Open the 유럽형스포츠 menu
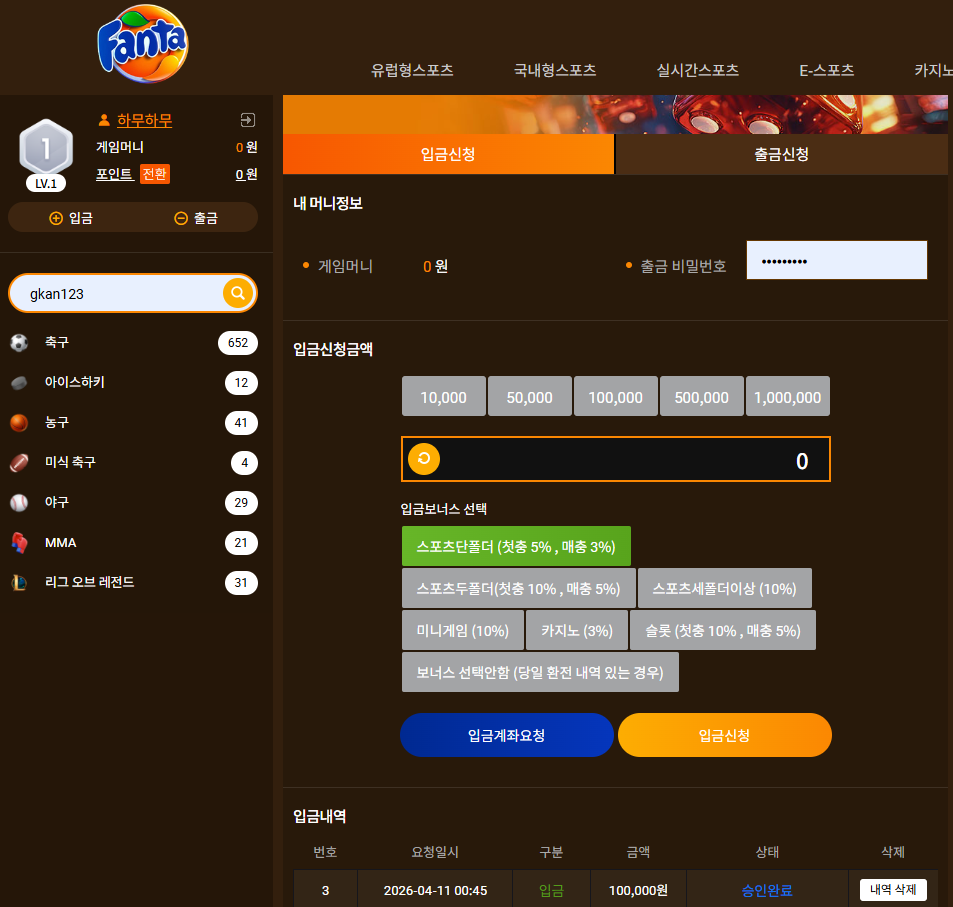Screen dimensions: 953x907 point(413,71)
